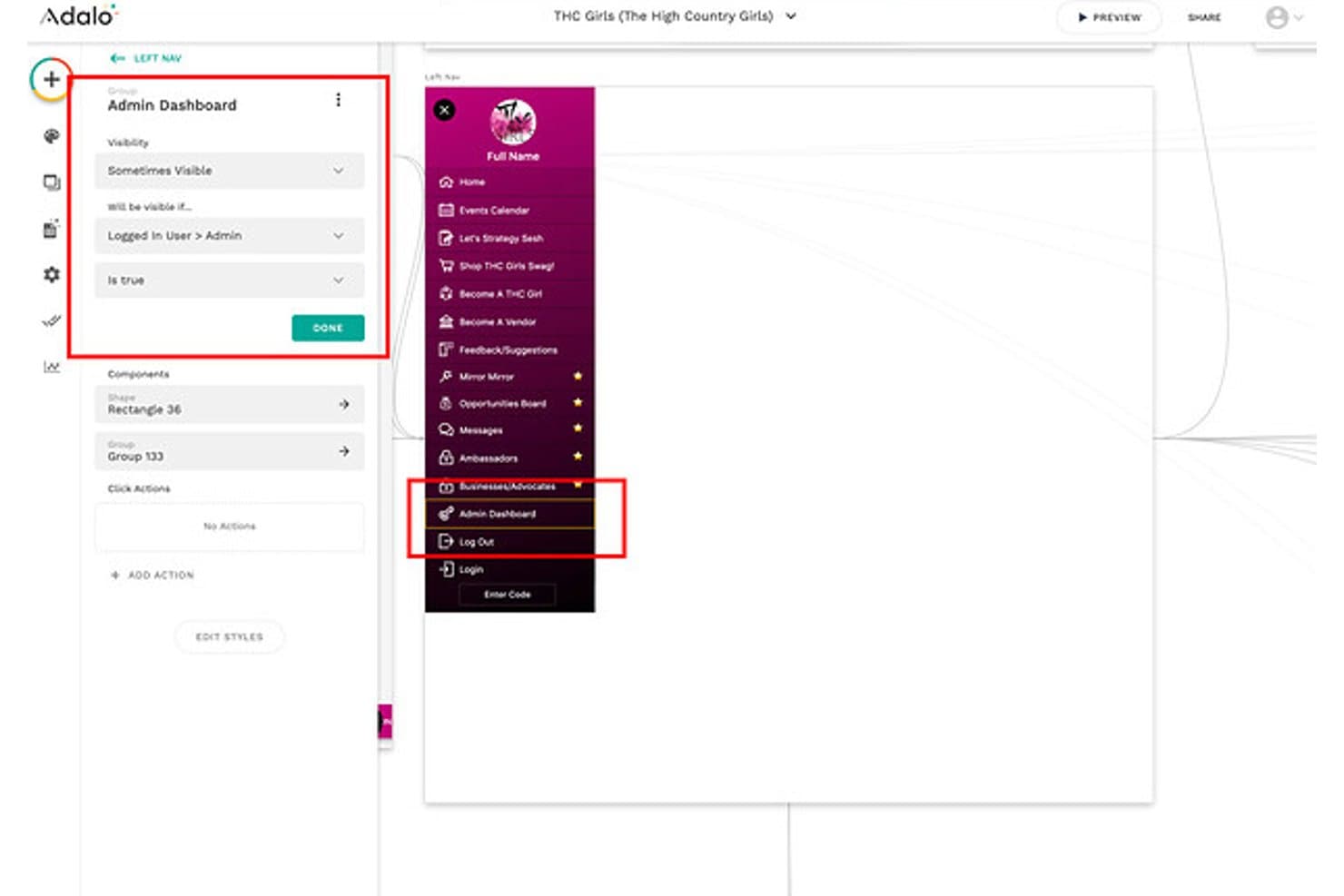Open the Branding palette icon in the sidebar
The height and width of the screenshot is (896, 1344).
click(x=51, y=136)
